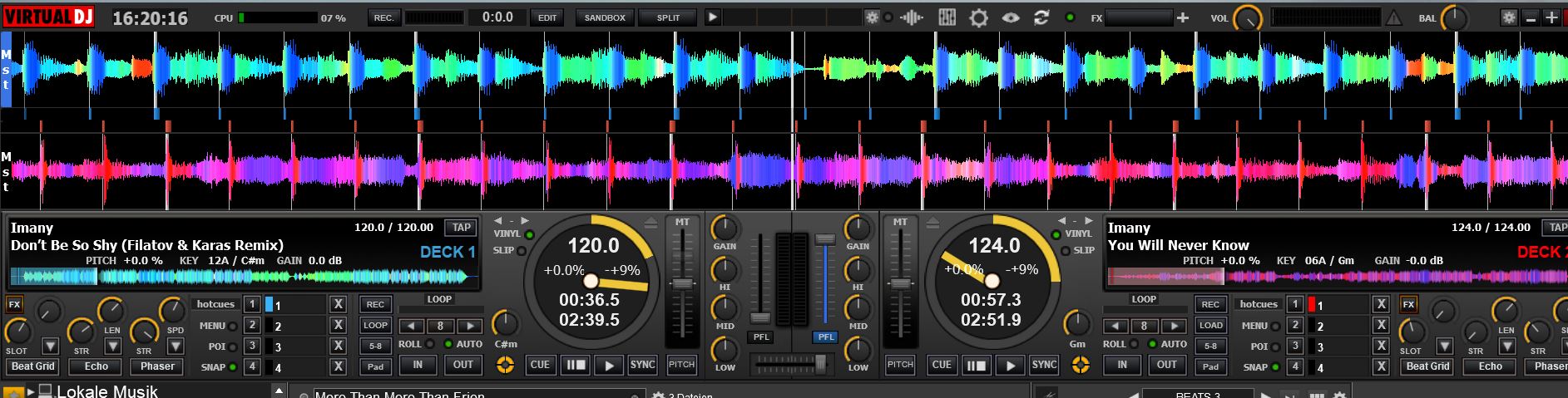The width and height of the screenshot is (1568, 398).
Task: Toggle the right channel PFL button
Action: [x=825, y=337]
